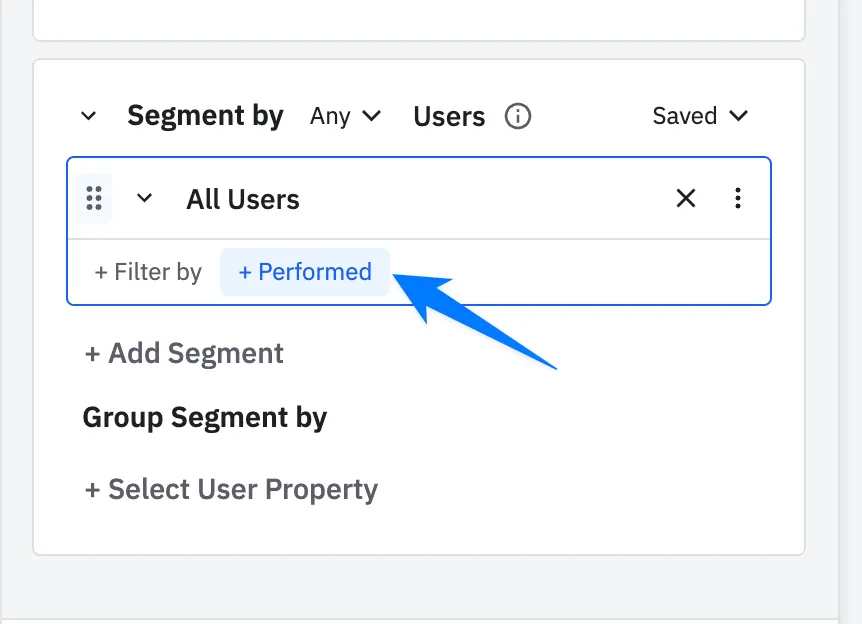Open the Saved segments dropdown
The width and height of the screenshot is (862, 624).
(699, 116)
